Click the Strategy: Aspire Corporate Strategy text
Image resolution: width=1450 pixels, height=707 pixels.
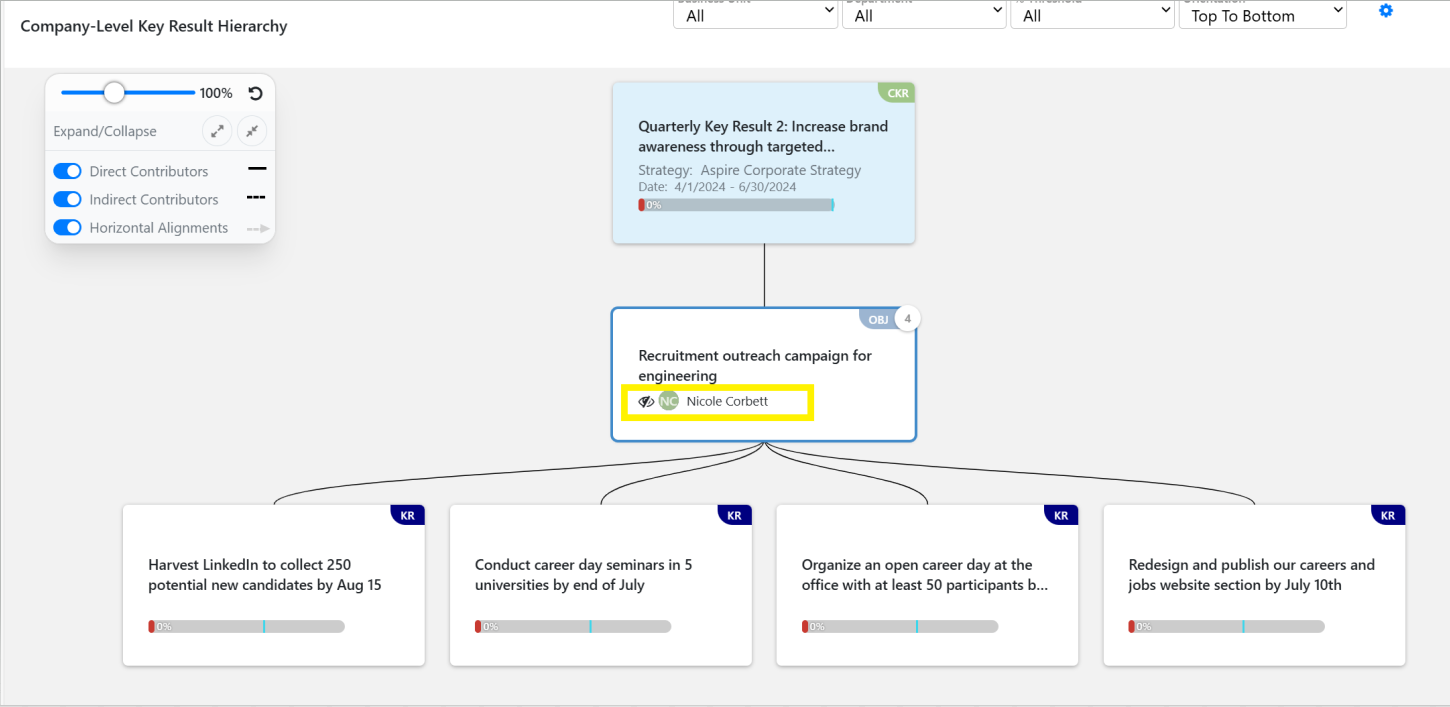pyautogui.click(x=750, y=170)
